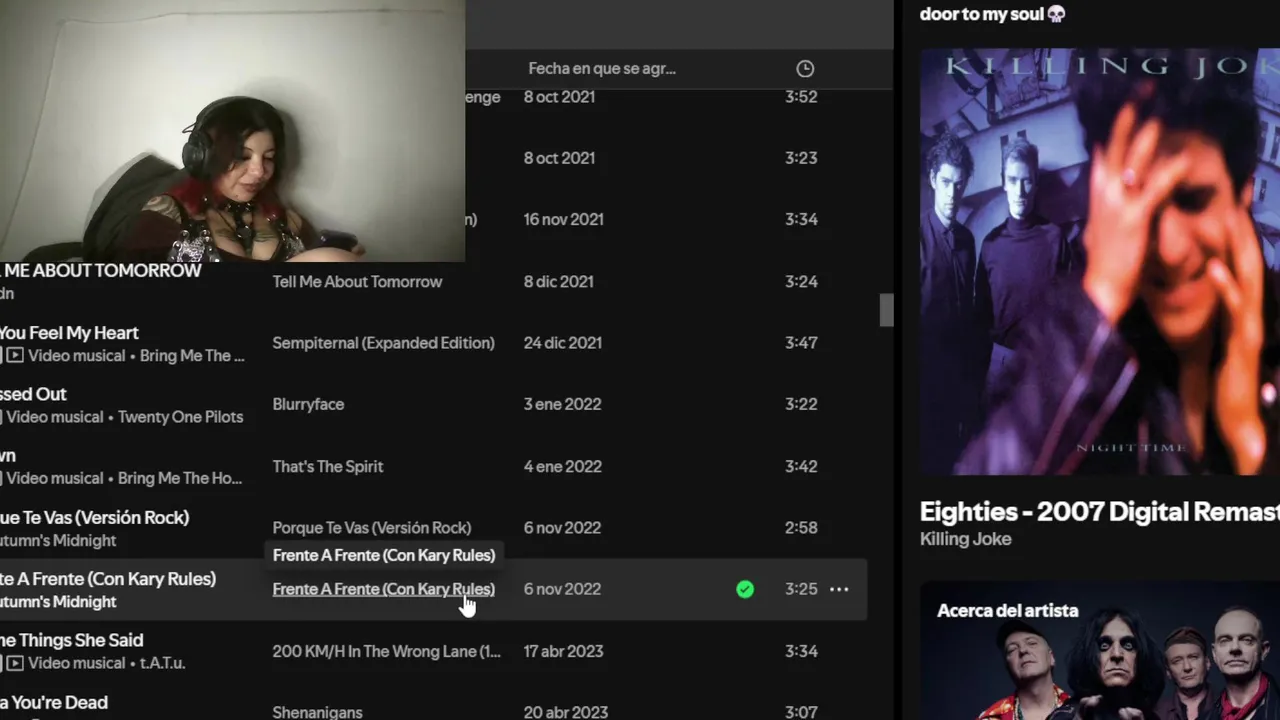Image resolution: width=1280 pixels, height=720 pixels.
Task: Click the 20 abr 2023 date cell
Action: 566,712
